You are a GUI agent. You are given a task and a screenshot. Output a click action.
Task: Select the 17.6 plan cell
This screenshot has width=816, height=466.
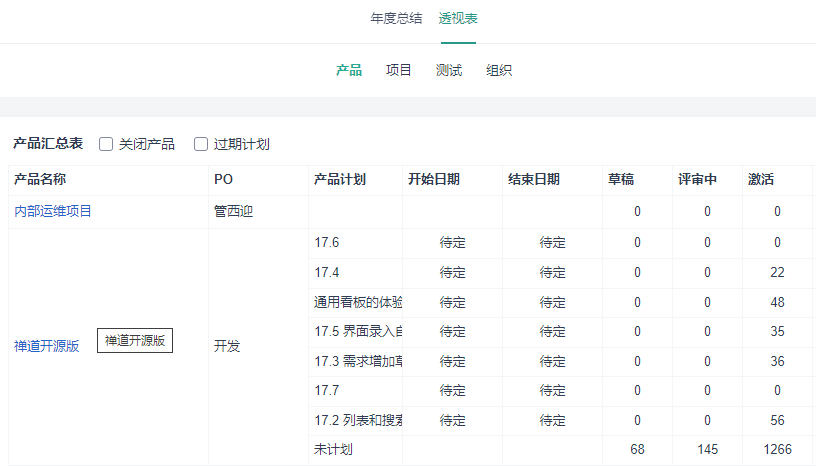(x=327, y=243)
